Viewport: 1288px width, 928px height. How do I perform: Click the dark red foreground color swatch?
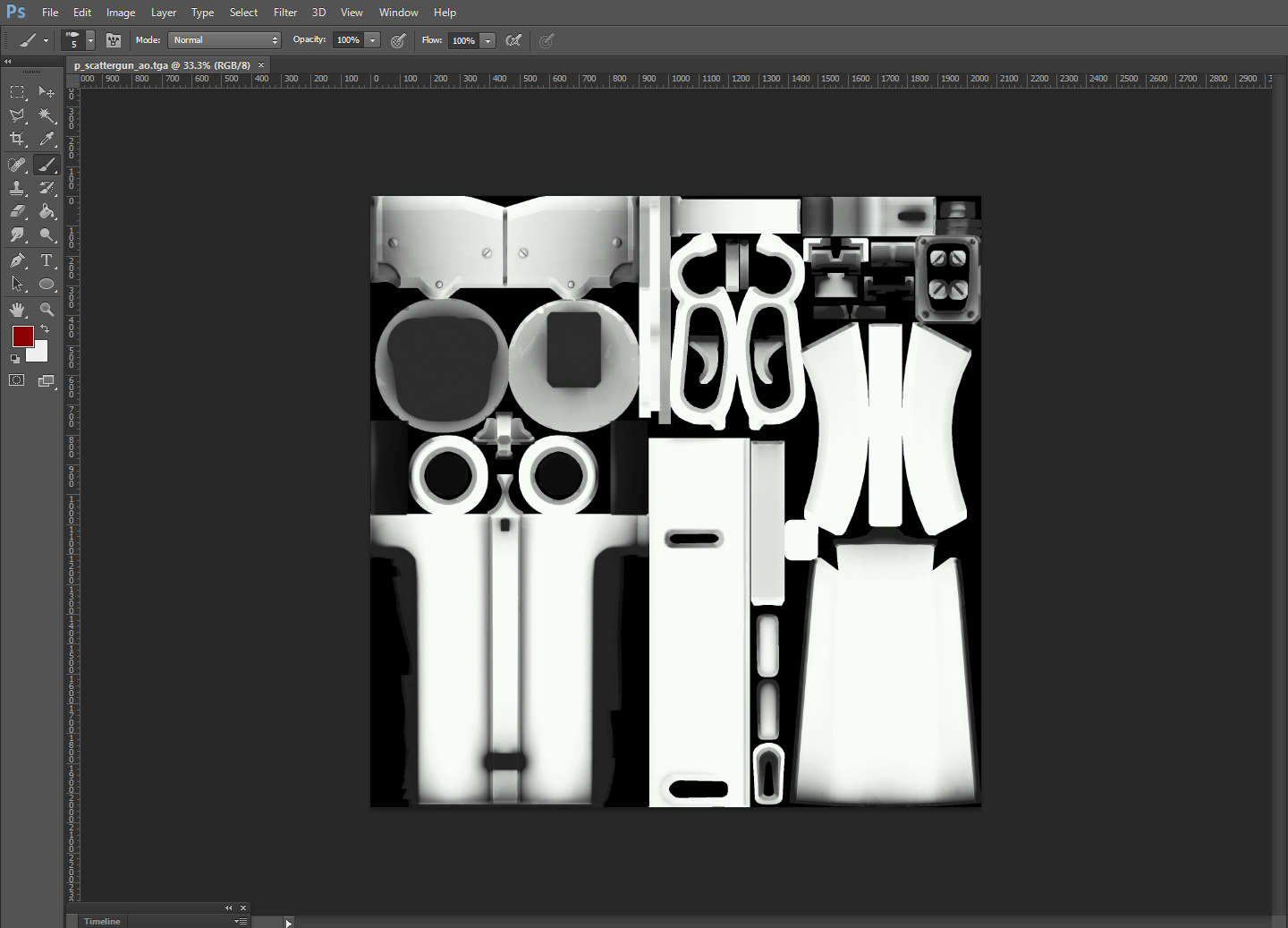tap(22, 336)
